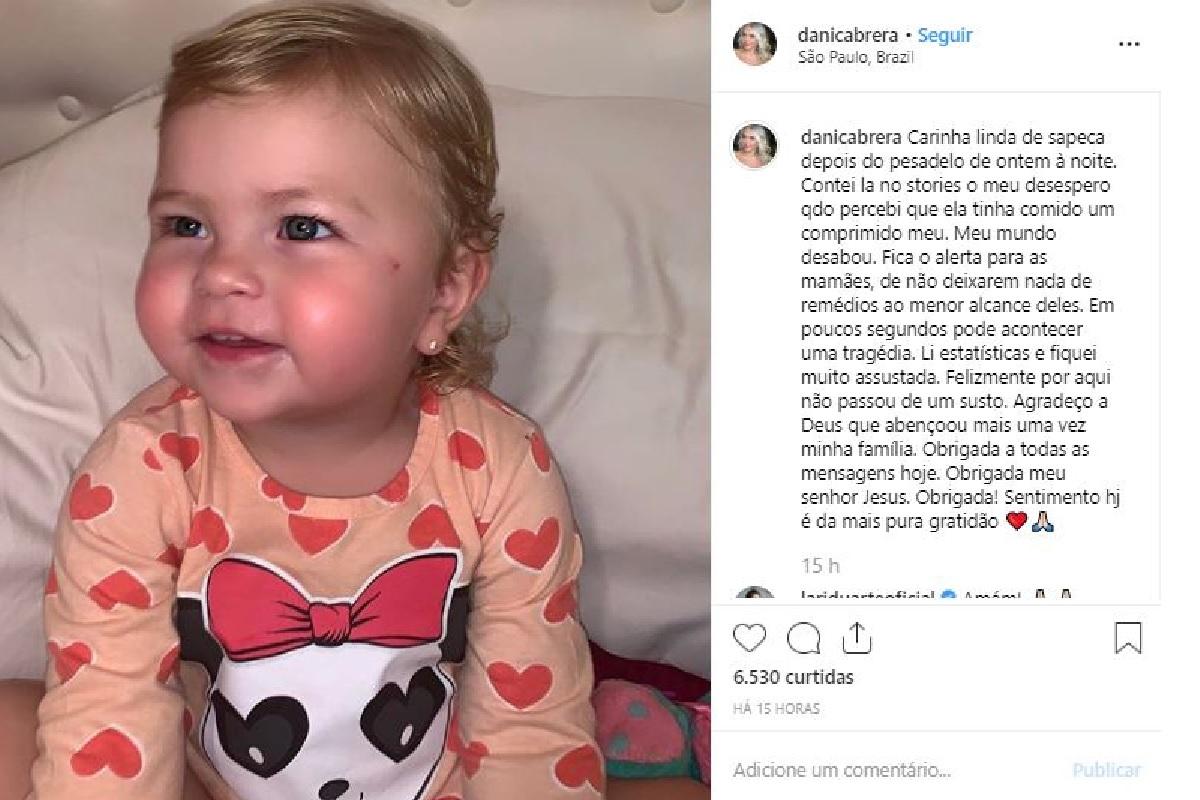Click the 15 h caption time label
Screen dimensions: 1200x800
coord(820,566)
